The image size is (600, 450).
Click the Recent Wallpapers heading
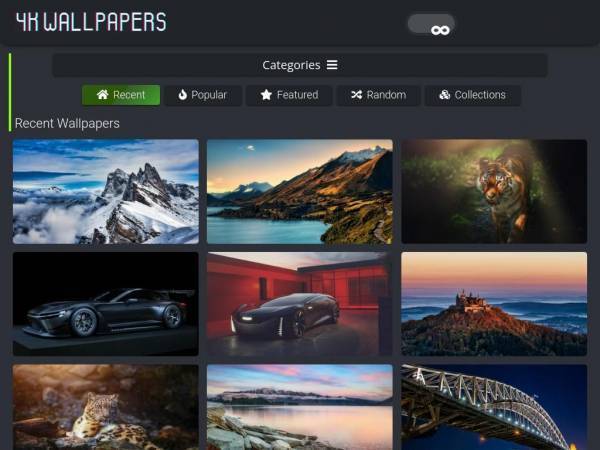(67, 123)
